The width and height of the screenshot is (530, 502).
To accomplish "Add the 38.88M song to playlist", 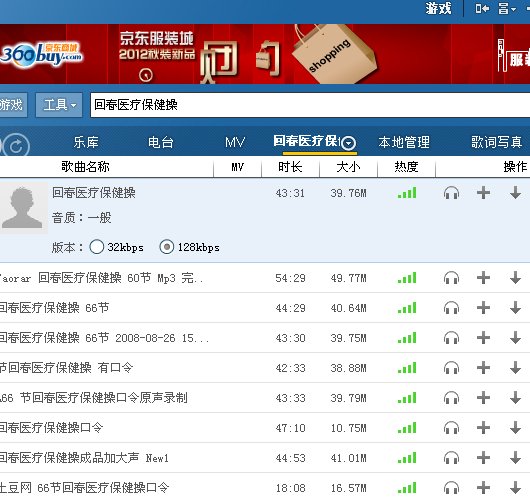I will pos(483,367).
